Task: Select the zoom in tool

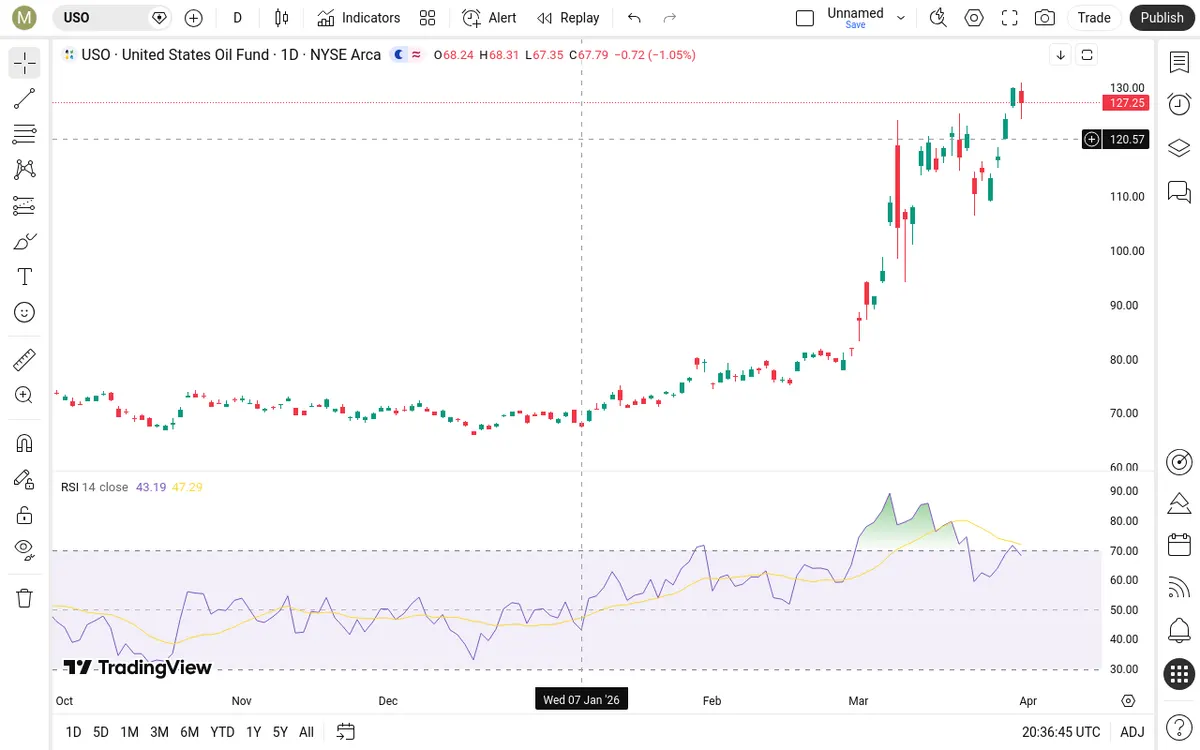Action: coord(25,395)
